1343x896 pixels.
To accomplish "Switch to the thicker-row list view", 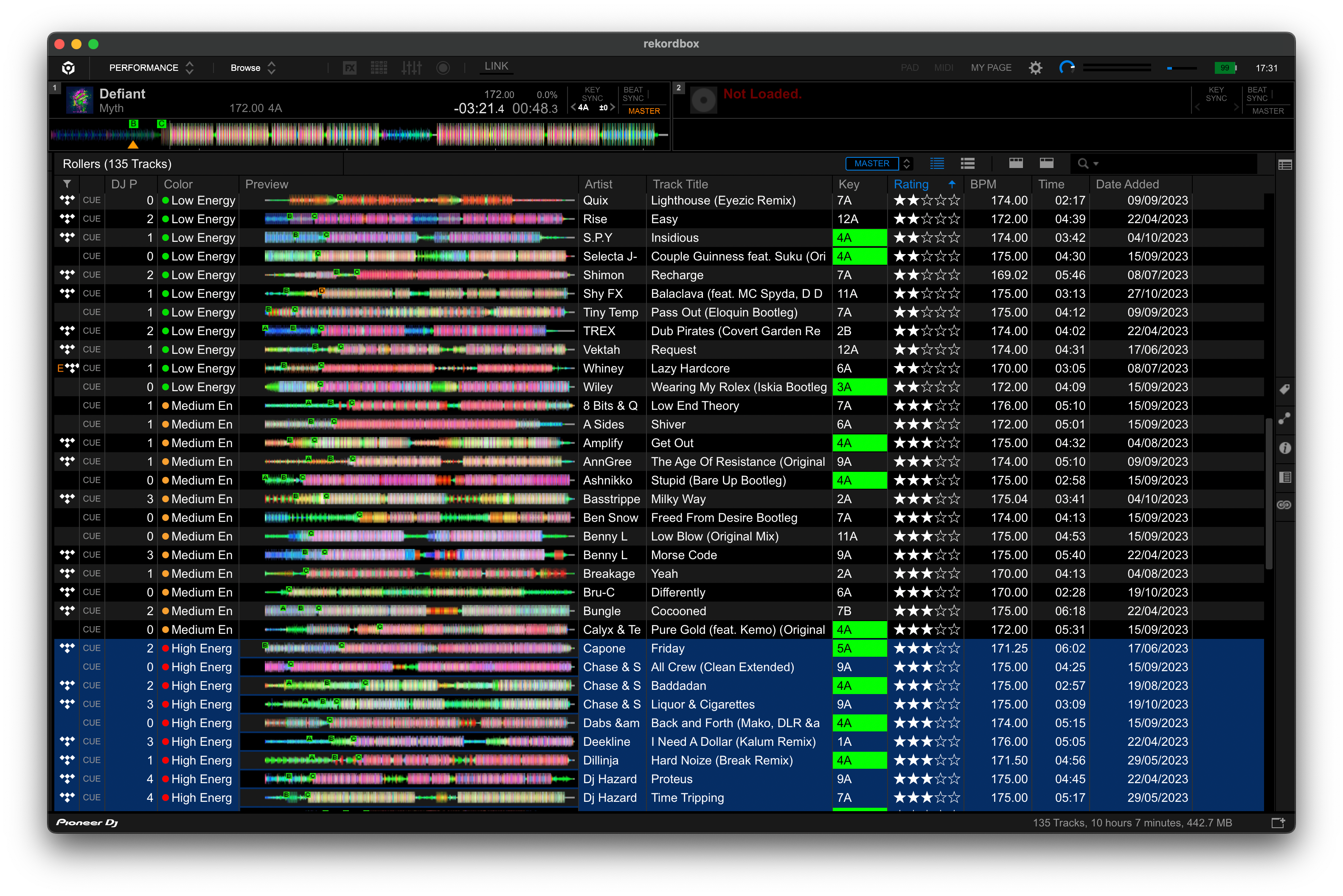I will pyautogui.click(x=967, y=164).
